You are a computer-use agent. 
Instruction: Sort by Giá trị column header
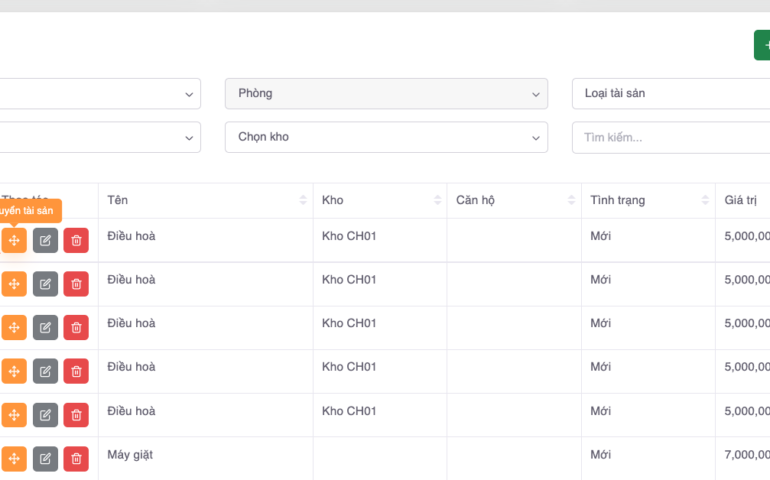click(x=745, y=201)
